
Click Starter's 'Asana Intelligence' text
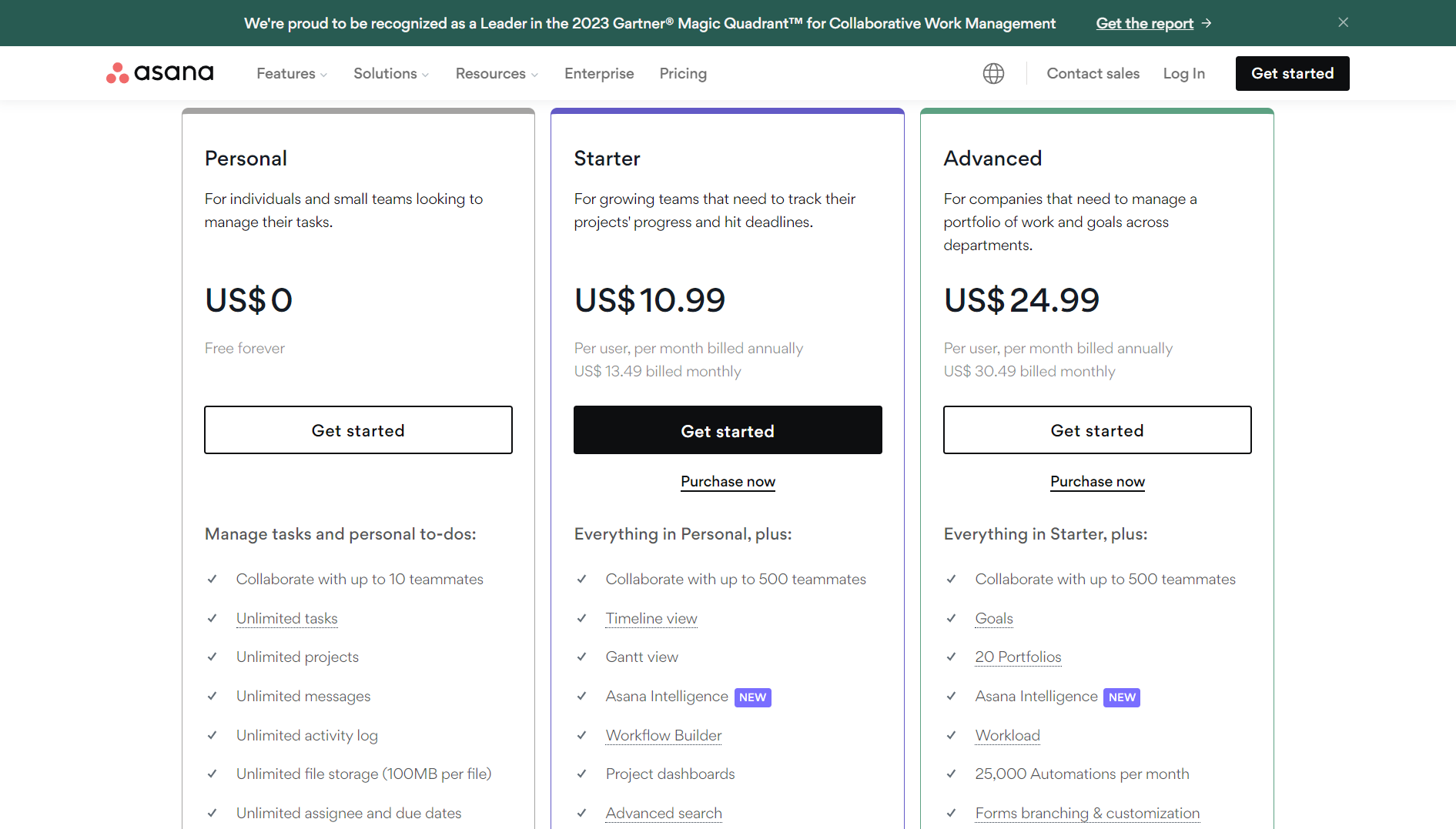[667, 696]
